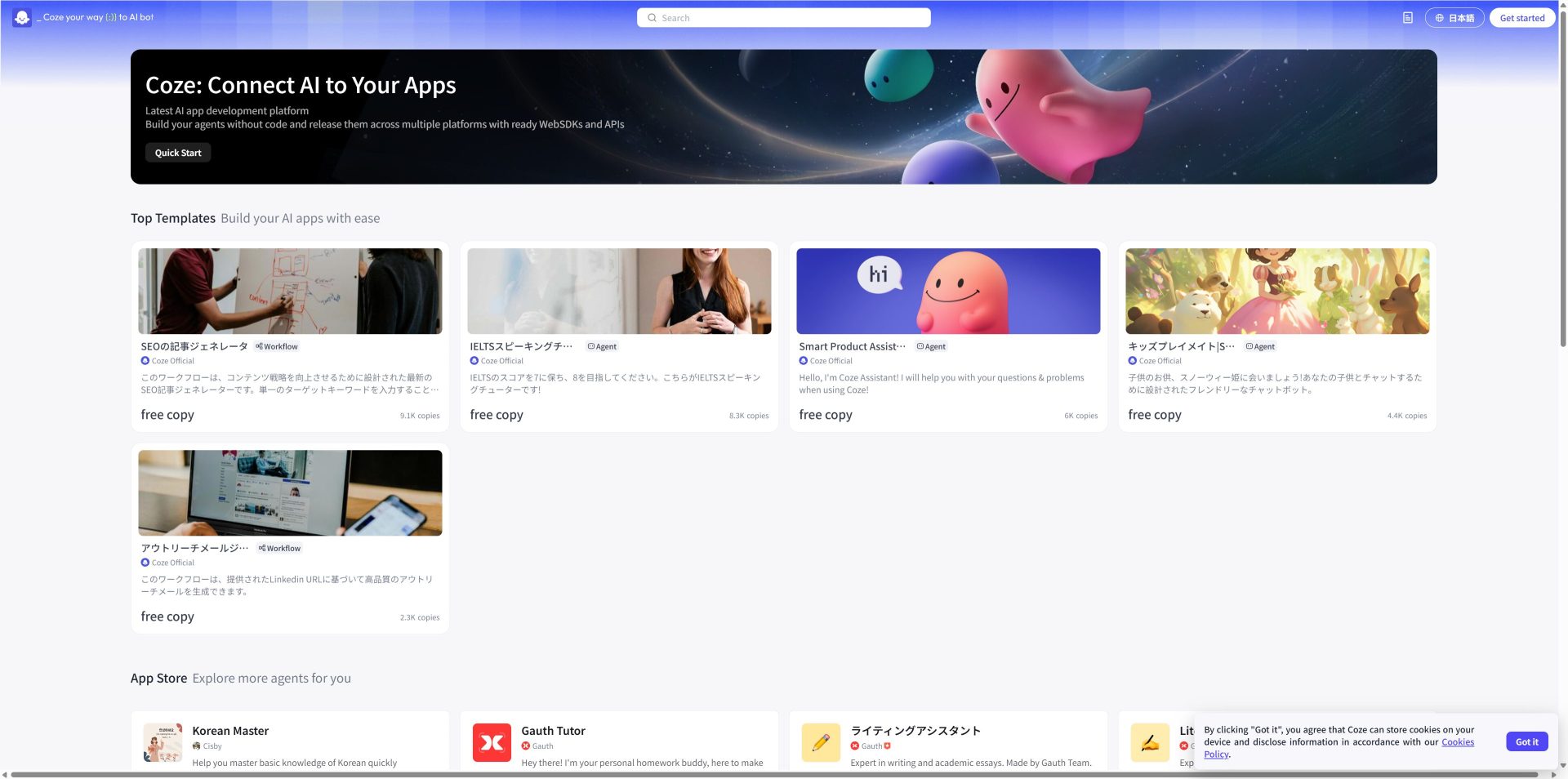Viewport: 1568px width, 779px height.
Task: Click the Agent badge on キッズプレイメイト card
Action: tap(1260, 347)
